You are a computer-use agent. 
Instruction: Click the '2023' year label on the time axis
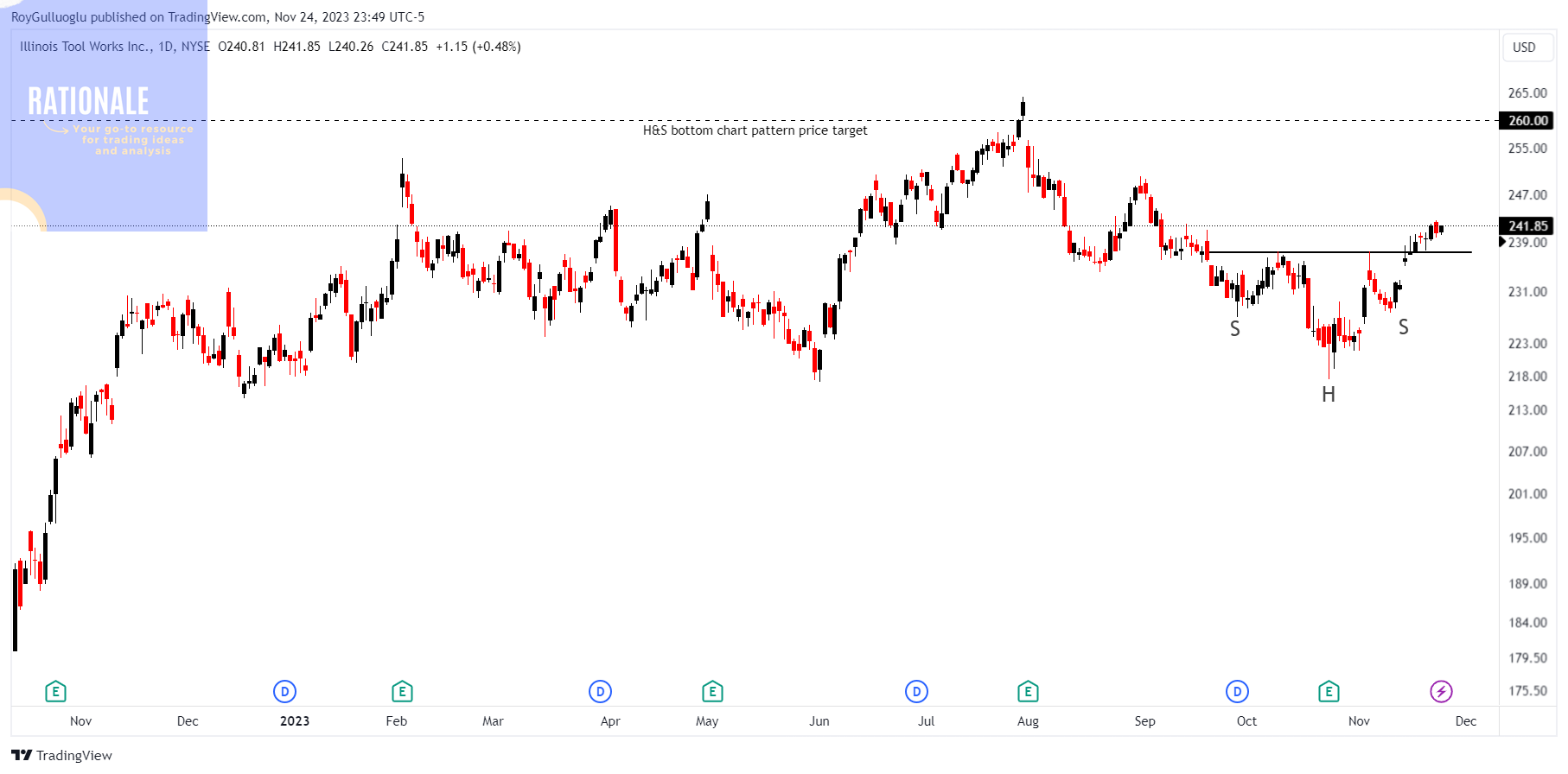pyautogui.click(x=295, y=721)
